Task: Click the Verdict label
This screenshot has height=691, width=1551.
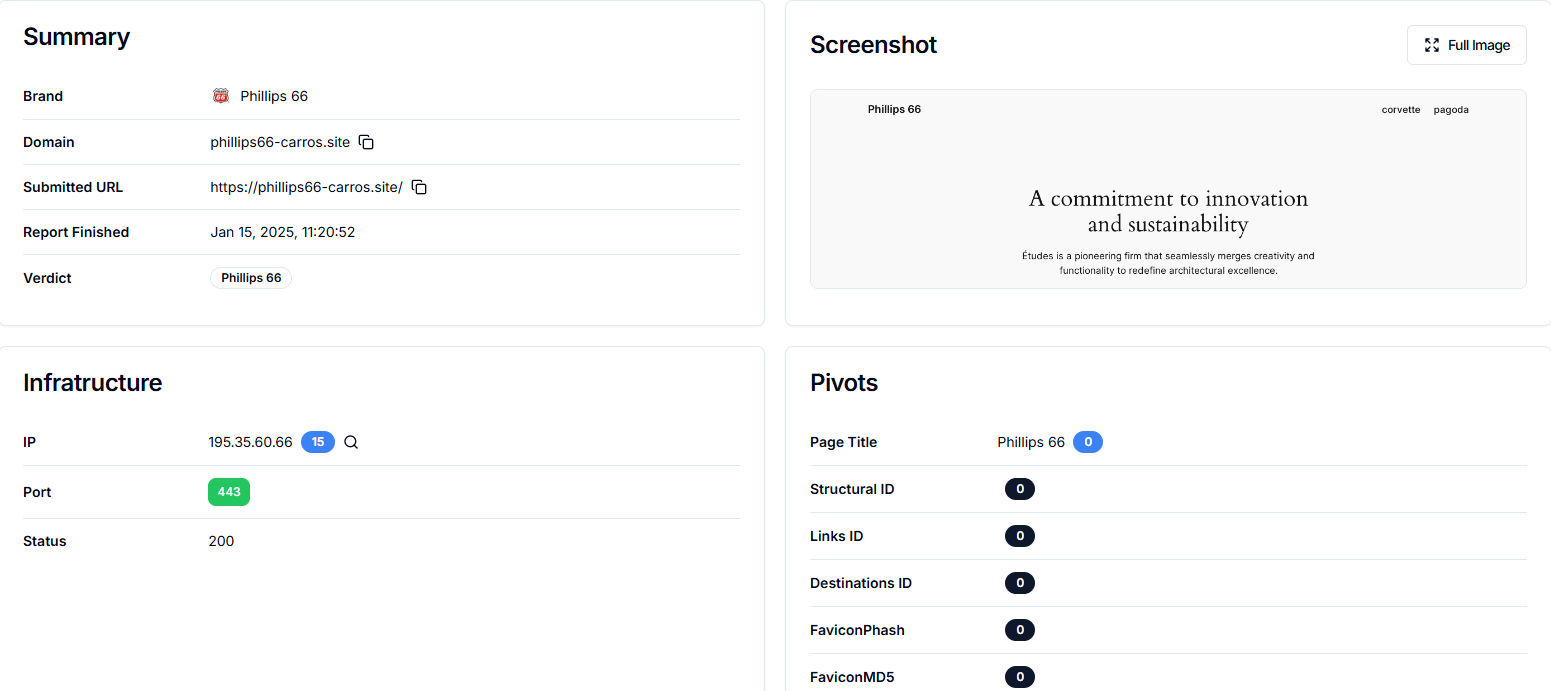Action: coord(47,278)
